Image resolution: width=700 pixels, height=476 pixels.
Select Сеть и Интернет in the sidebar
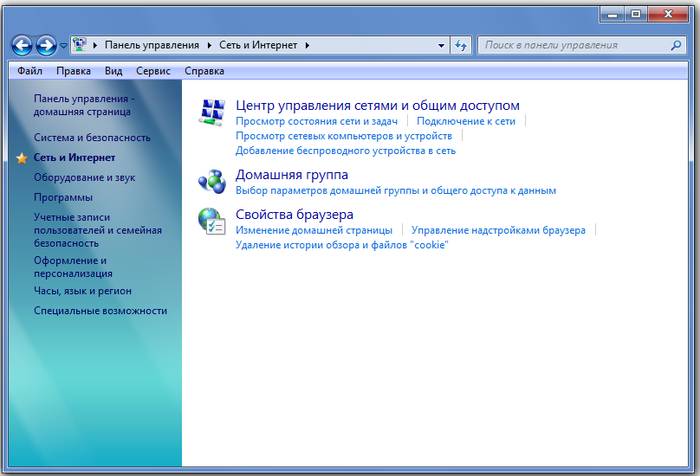[75, 158]
